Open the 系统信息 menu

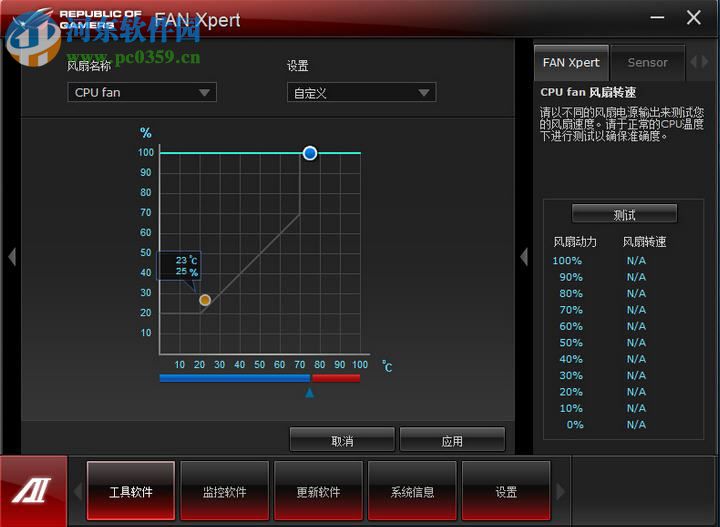tap(412, 491)
